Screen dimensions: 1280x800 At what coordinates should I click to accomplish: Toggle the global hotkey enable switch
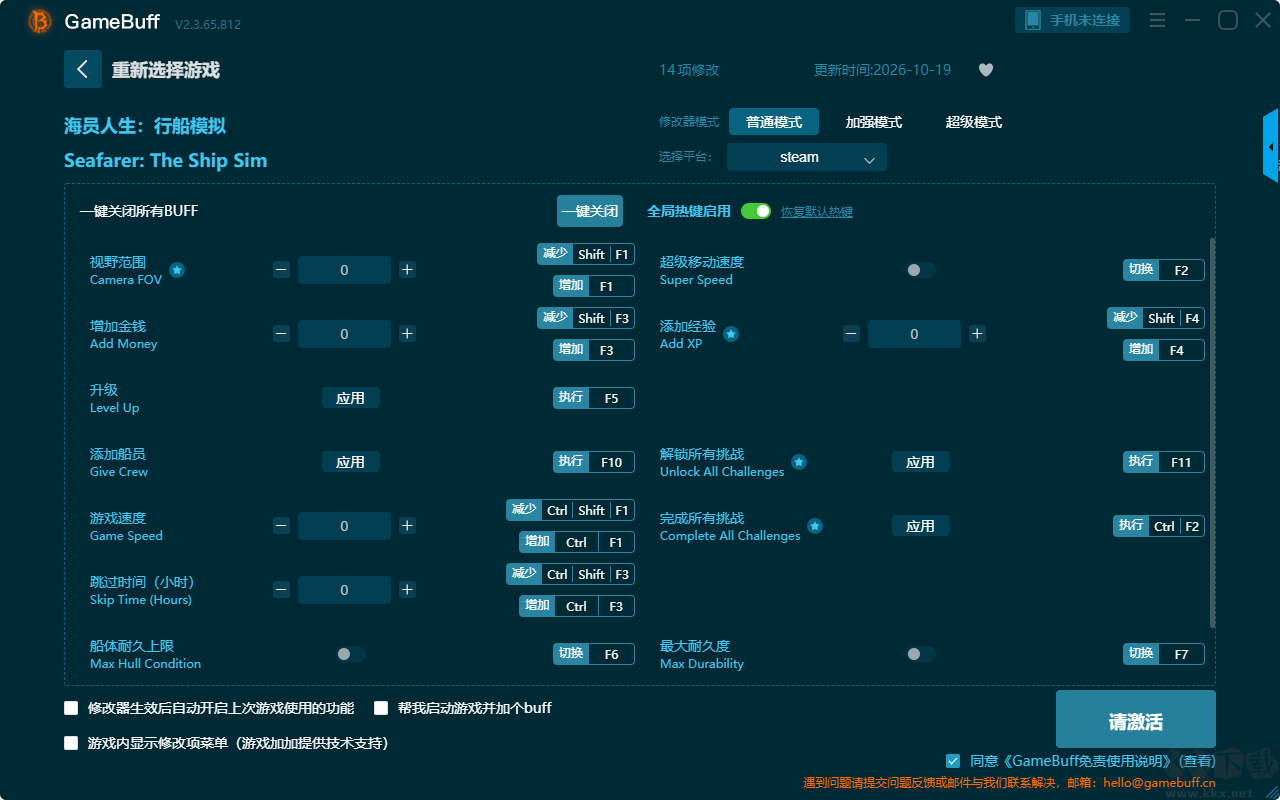[x=756, y=211]
